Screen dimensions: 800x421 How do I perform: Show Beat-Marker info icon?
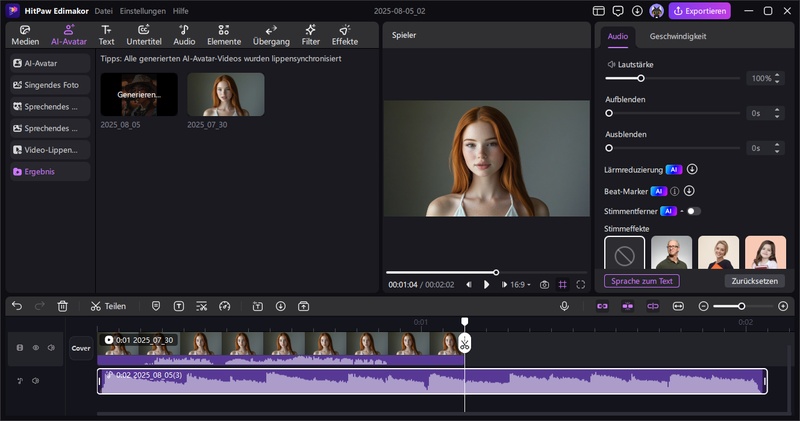[x=674, y=191]
